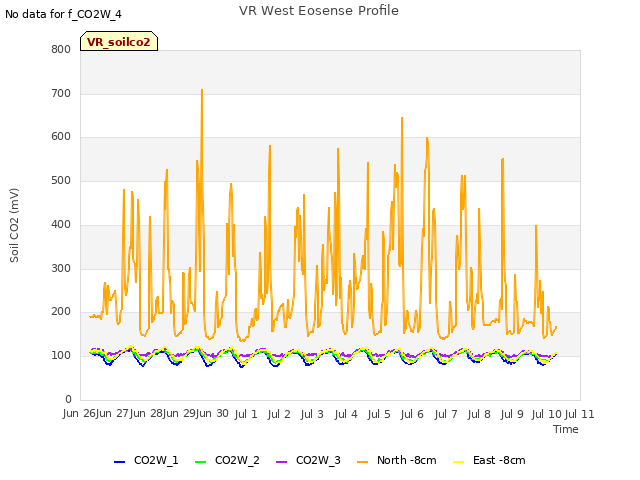Click the orange North -8cm legend swatch

tap(362, 462)
